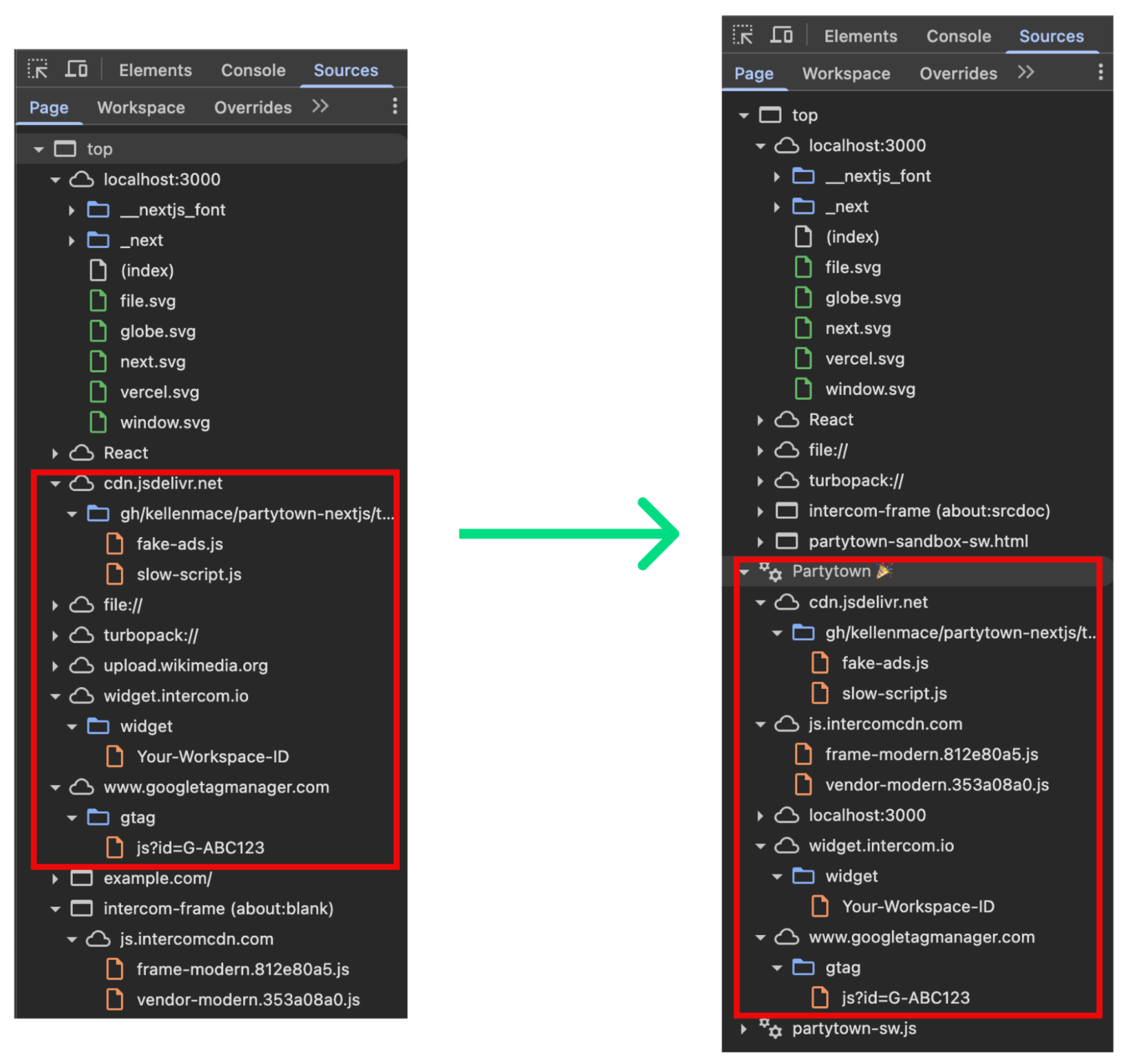The image size is (1129, 1064).
Task: Expand React node in left panel
Action: click(55, 453)
